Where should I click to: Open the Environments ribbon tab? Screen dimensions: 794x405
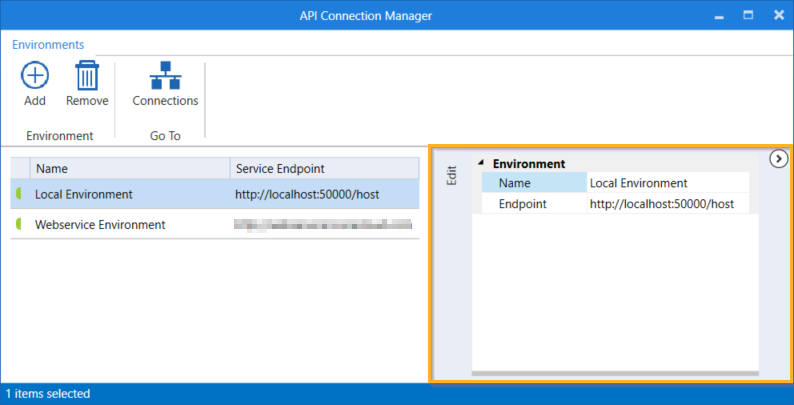click(x=48, y=44)
